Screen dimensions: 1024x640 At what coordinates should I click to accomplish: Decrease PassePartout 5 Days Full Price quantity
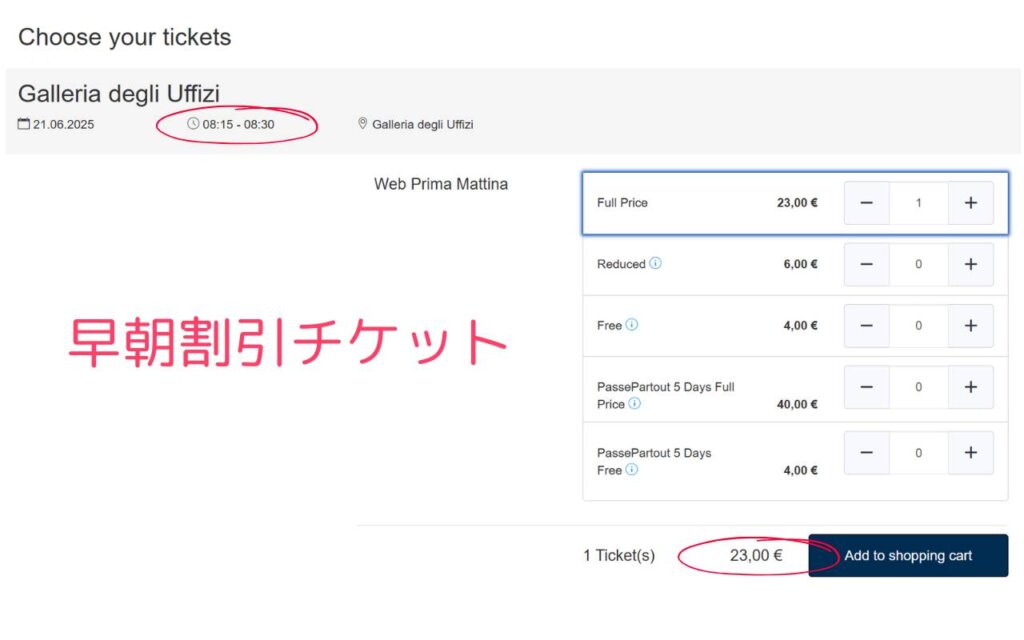coord(867,387)
